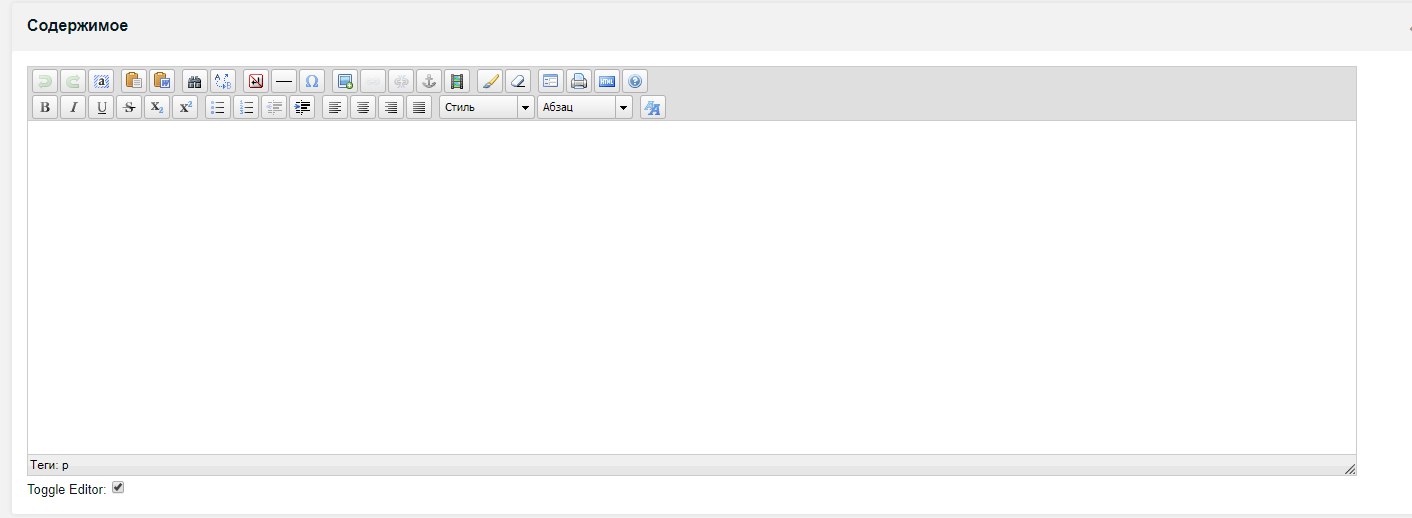Screen dimensions: 1412x518
Task: Click the Help question mark icon
Action: click(x=635, y=81)
